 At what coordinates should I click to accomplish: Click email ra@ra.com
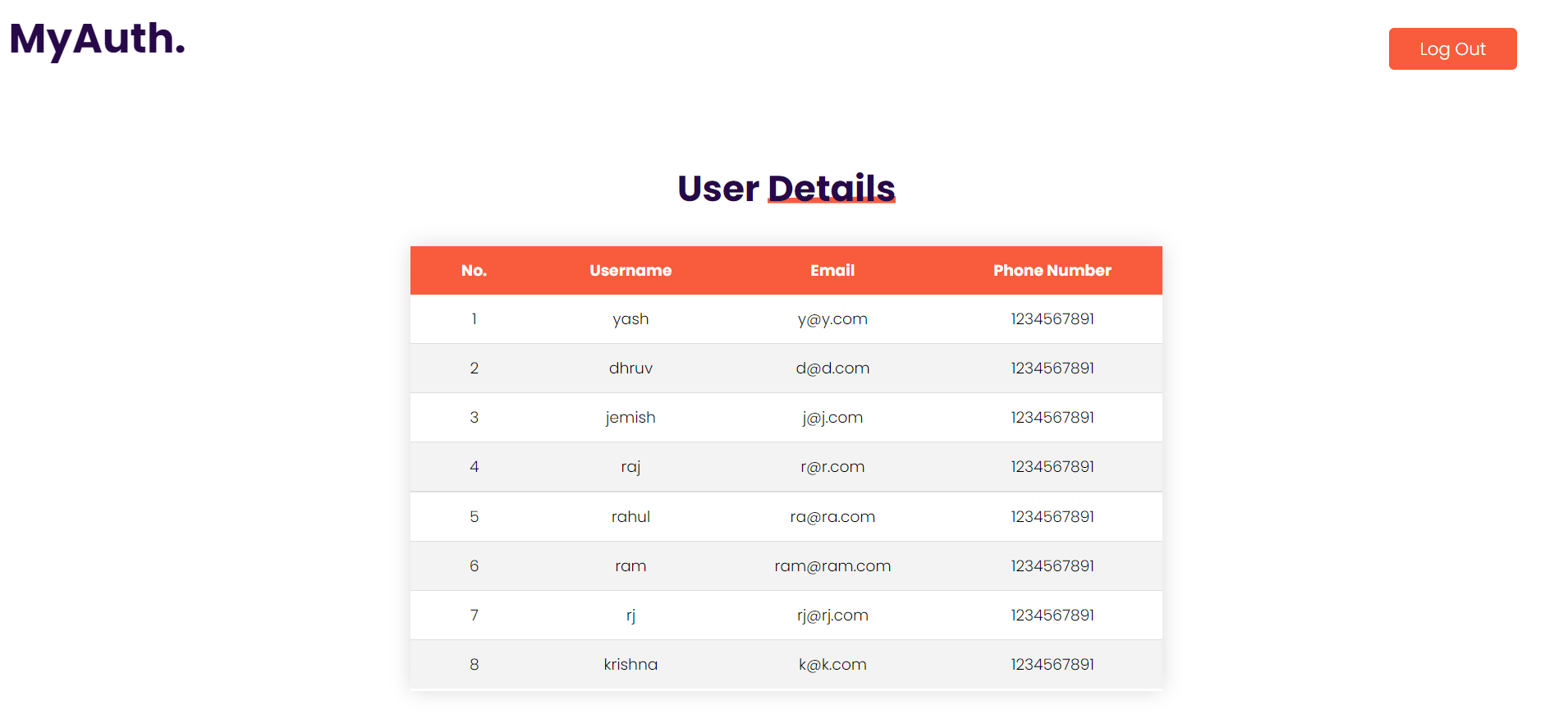tap(832, 517)
